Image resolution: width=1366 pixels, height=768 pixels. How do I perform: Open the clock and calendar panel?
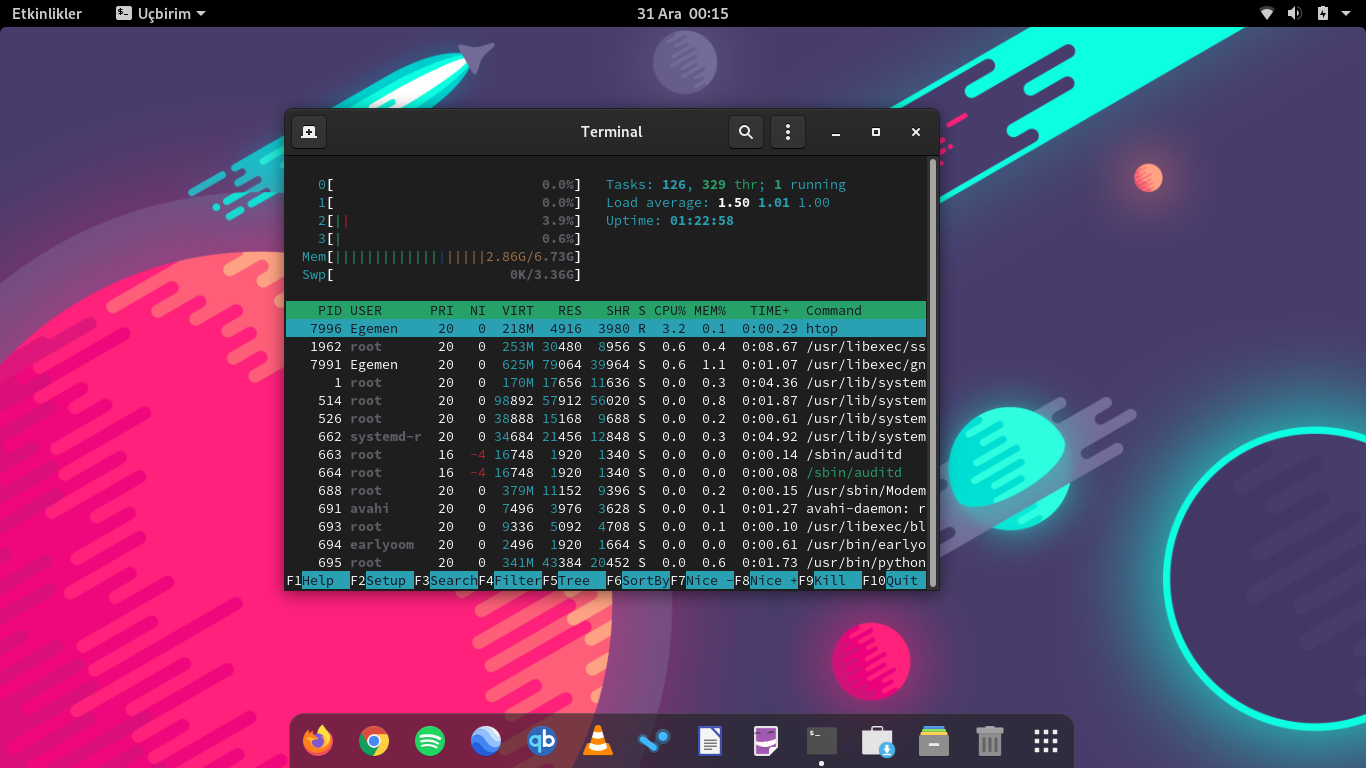coord(682,14)
